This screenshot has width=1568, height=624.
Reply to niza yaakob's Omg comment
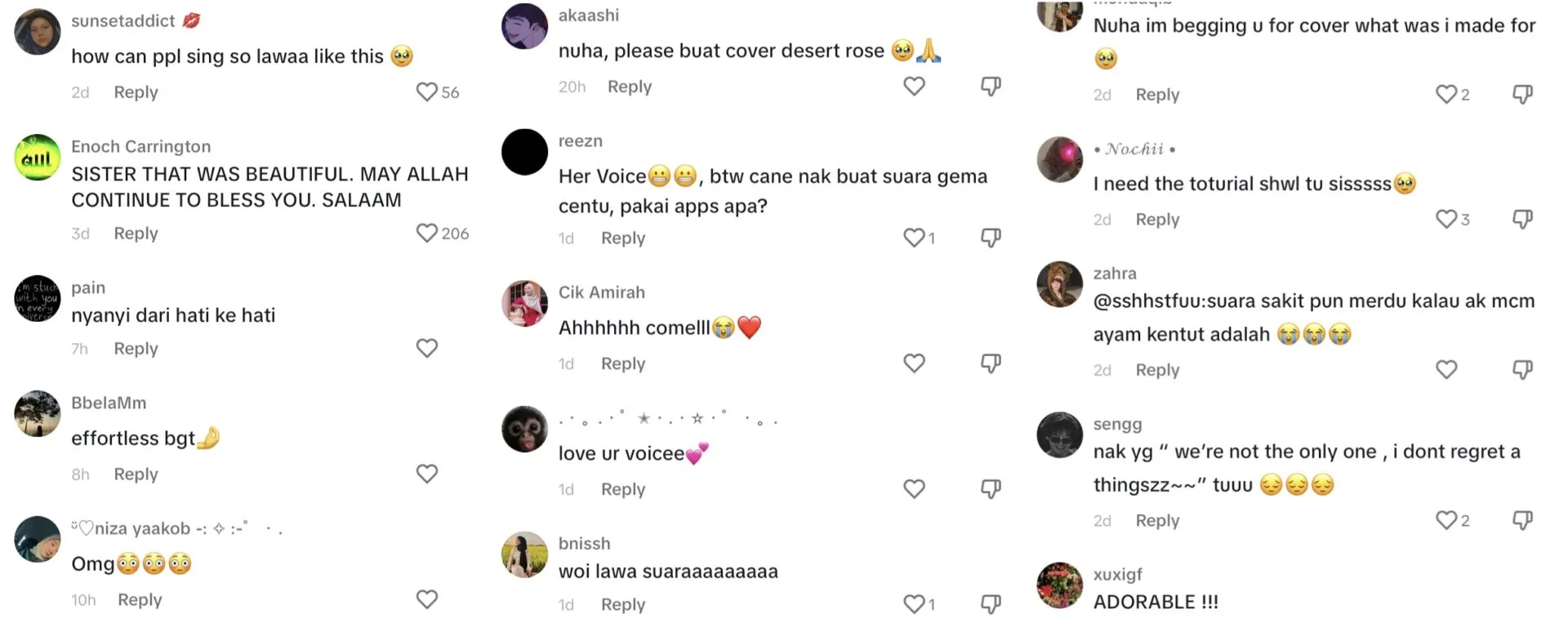pos(140,599)
